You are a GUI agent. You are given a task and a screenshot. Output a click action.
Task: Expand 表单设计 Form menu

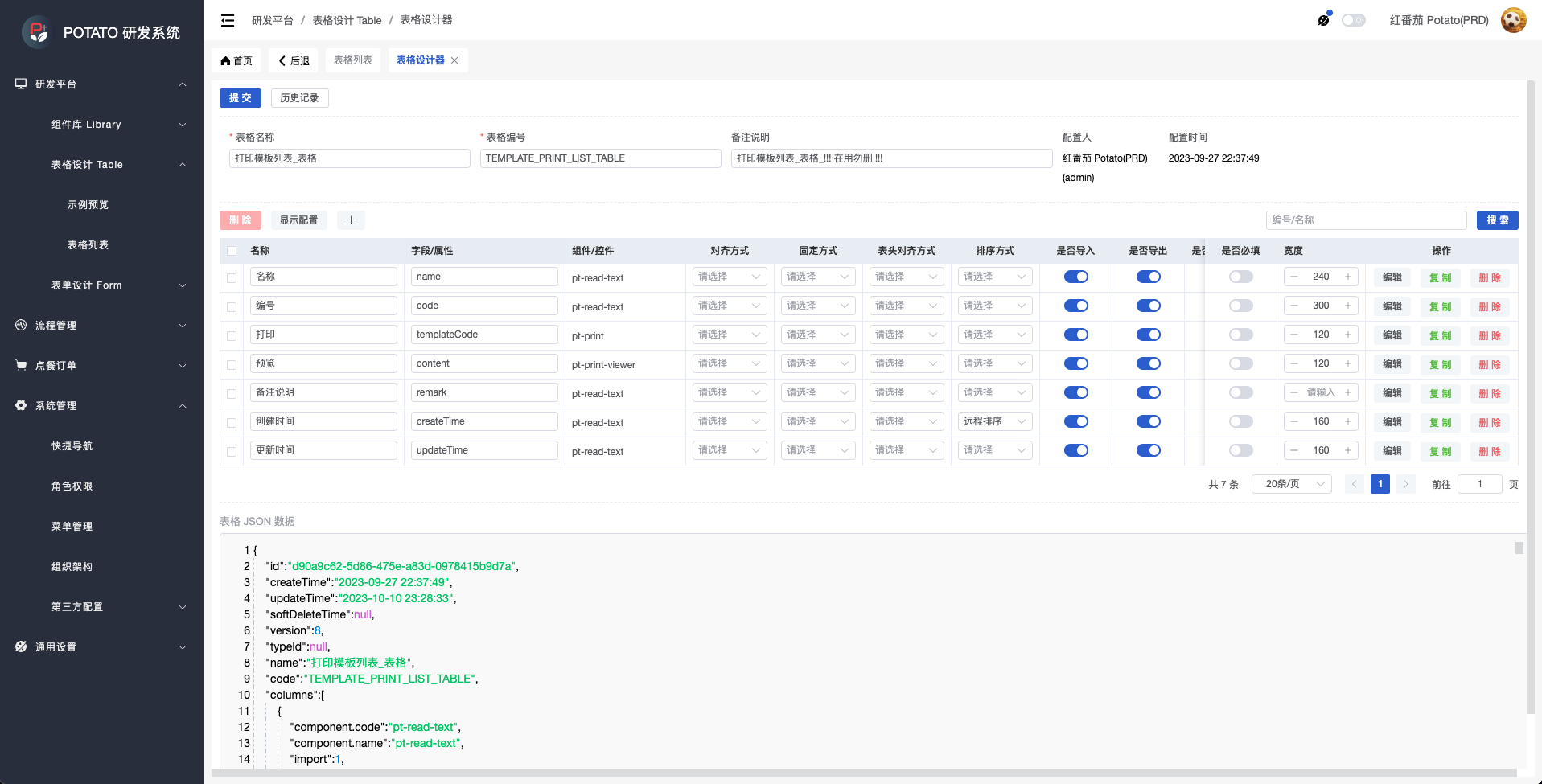(101, 285)
